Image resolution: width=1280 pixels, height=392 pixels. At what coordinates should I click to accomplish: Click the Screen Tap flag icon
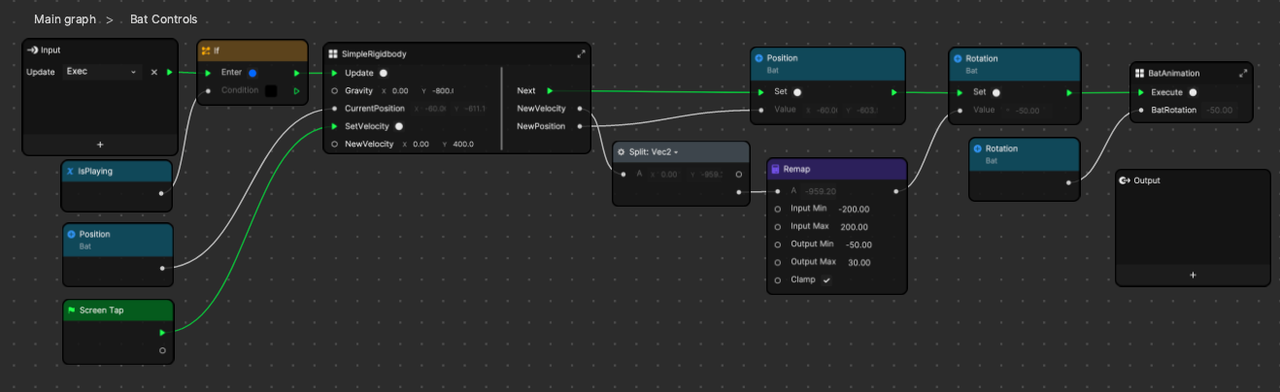coord(71,310)
